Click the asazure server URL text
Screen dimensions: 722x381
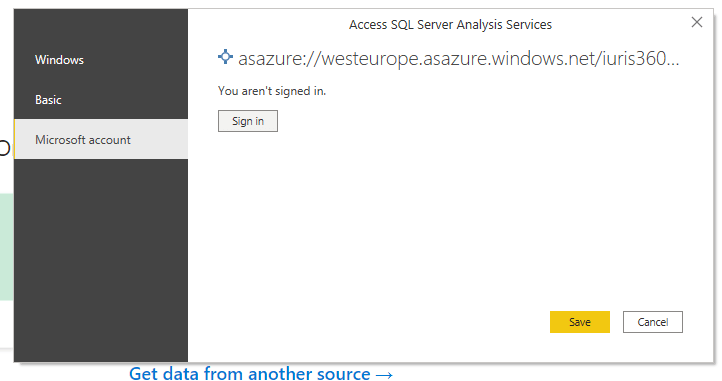(x=458, y=59)
